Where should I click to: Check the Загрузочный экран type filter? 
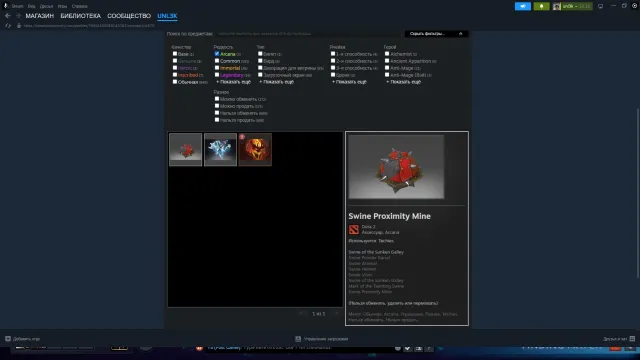click(x=260, y=75)
